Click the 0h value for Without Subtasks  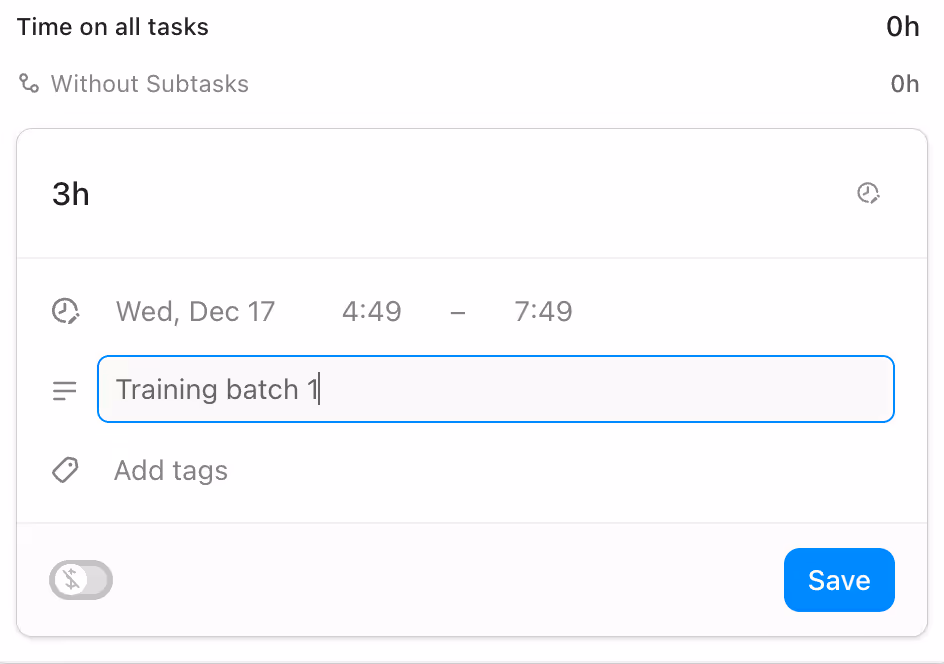[904, 84]
